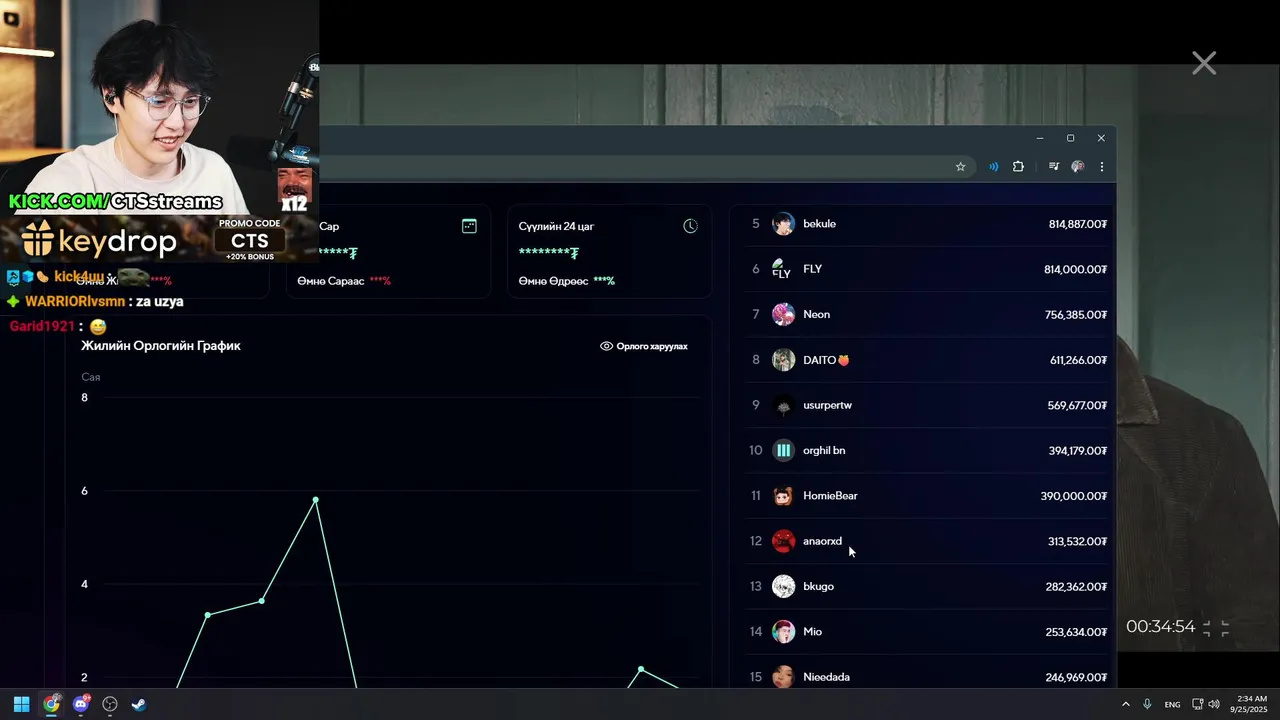Viewport: 1280px width, 720px height.
Task: Click the microphone tray icon
Action: (1147, 704)
